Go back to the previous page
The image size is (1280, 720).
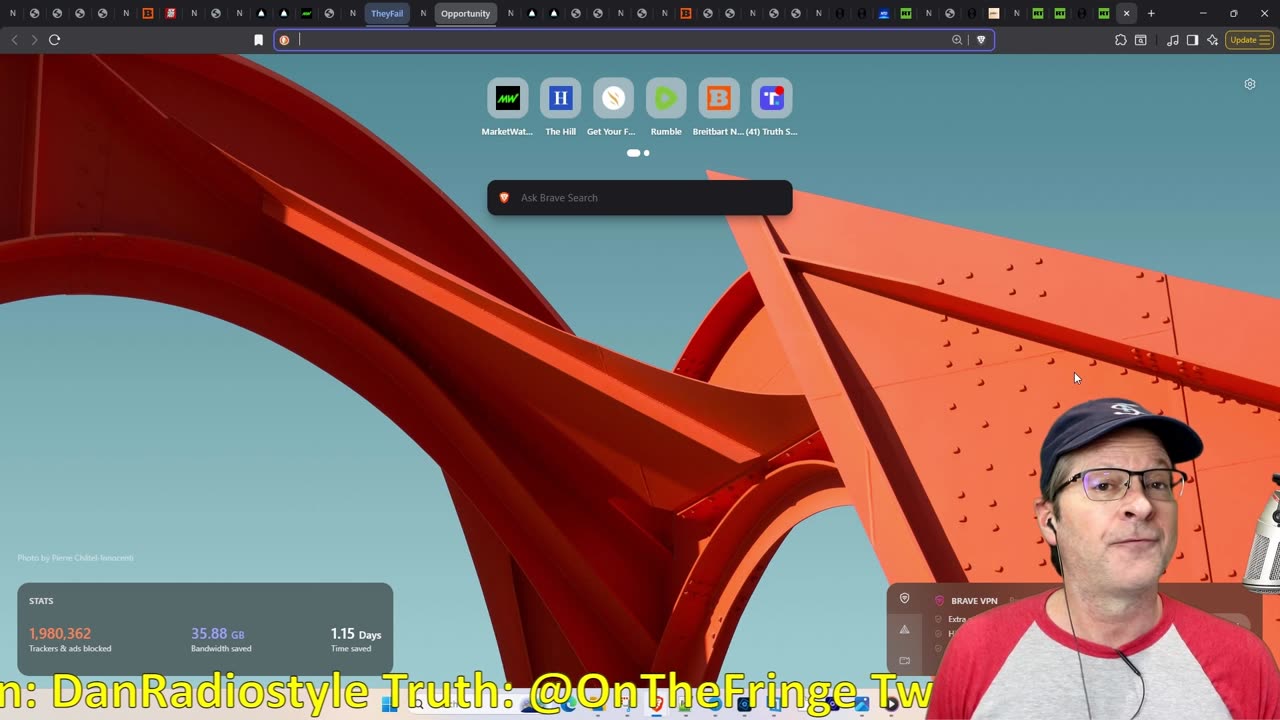coord(14,40)
